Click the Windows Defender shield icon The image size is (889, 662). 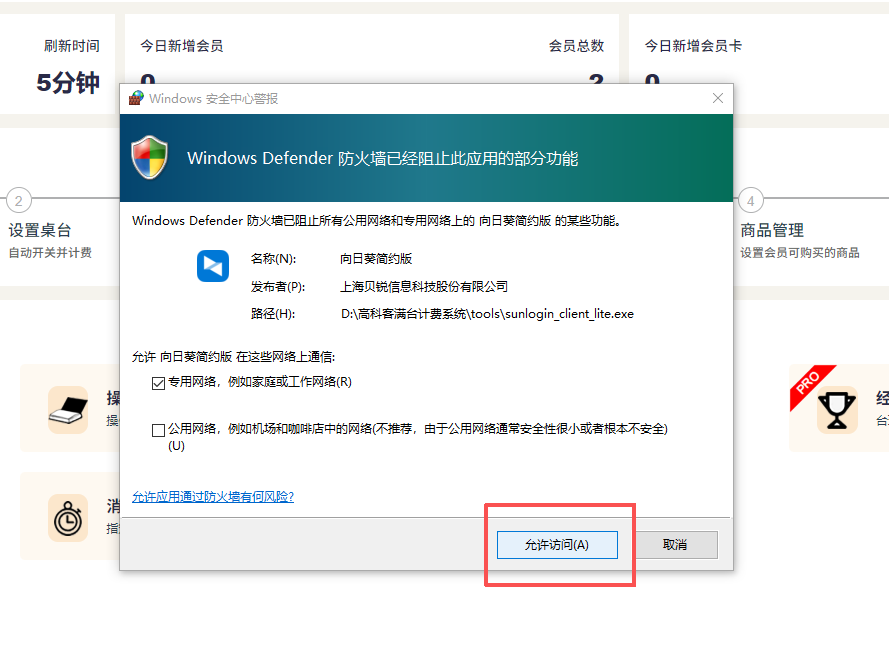click(x=150, y=158)
